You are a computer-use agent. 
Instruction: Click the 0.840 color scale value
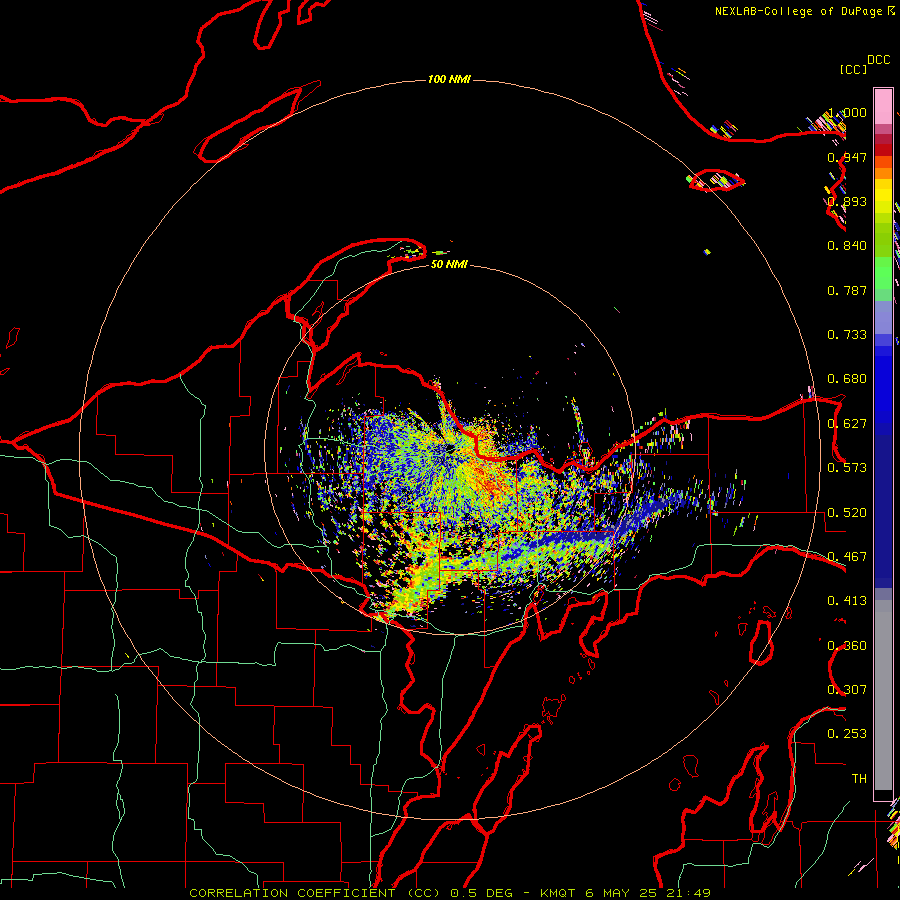tap(847, 246)
